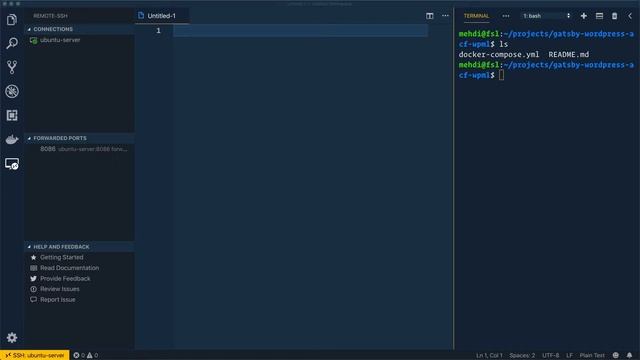
Task: Open the Debug view icon
Action: [x=12, y=91]
